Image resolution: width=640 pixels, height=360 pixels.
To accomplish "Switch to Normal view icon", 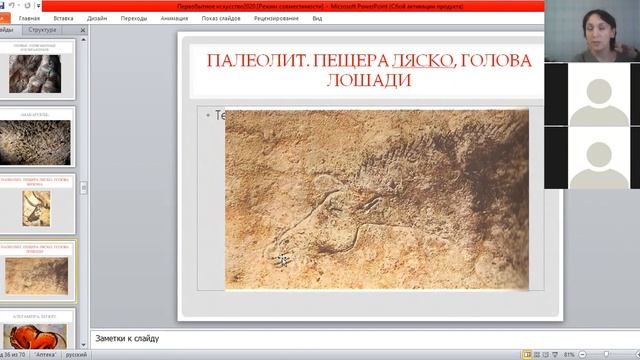I will (x=527, y=355).
